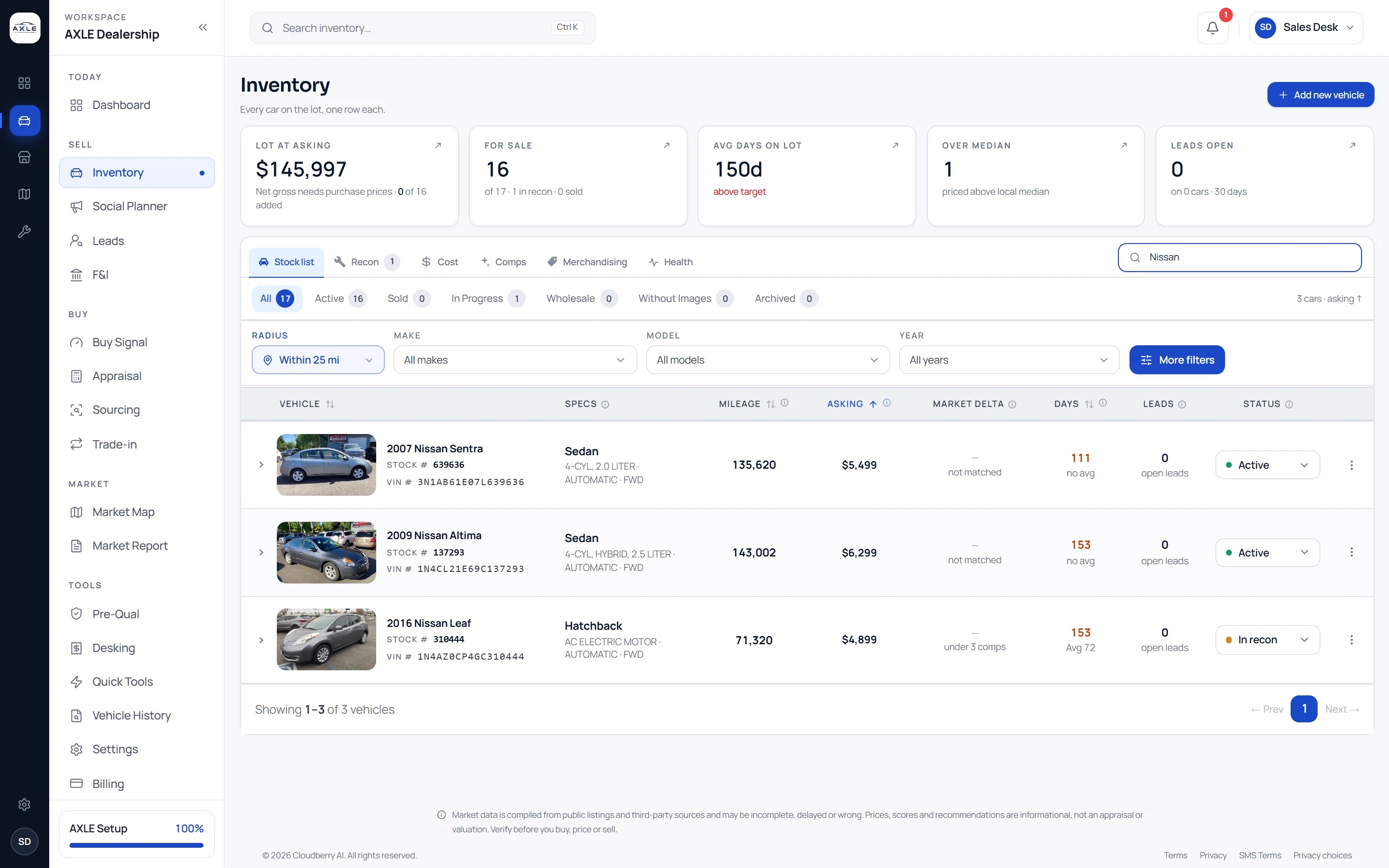Filter by Without Images chip
The height and width of the screenshot is (868, 1389).
[685, 298]
